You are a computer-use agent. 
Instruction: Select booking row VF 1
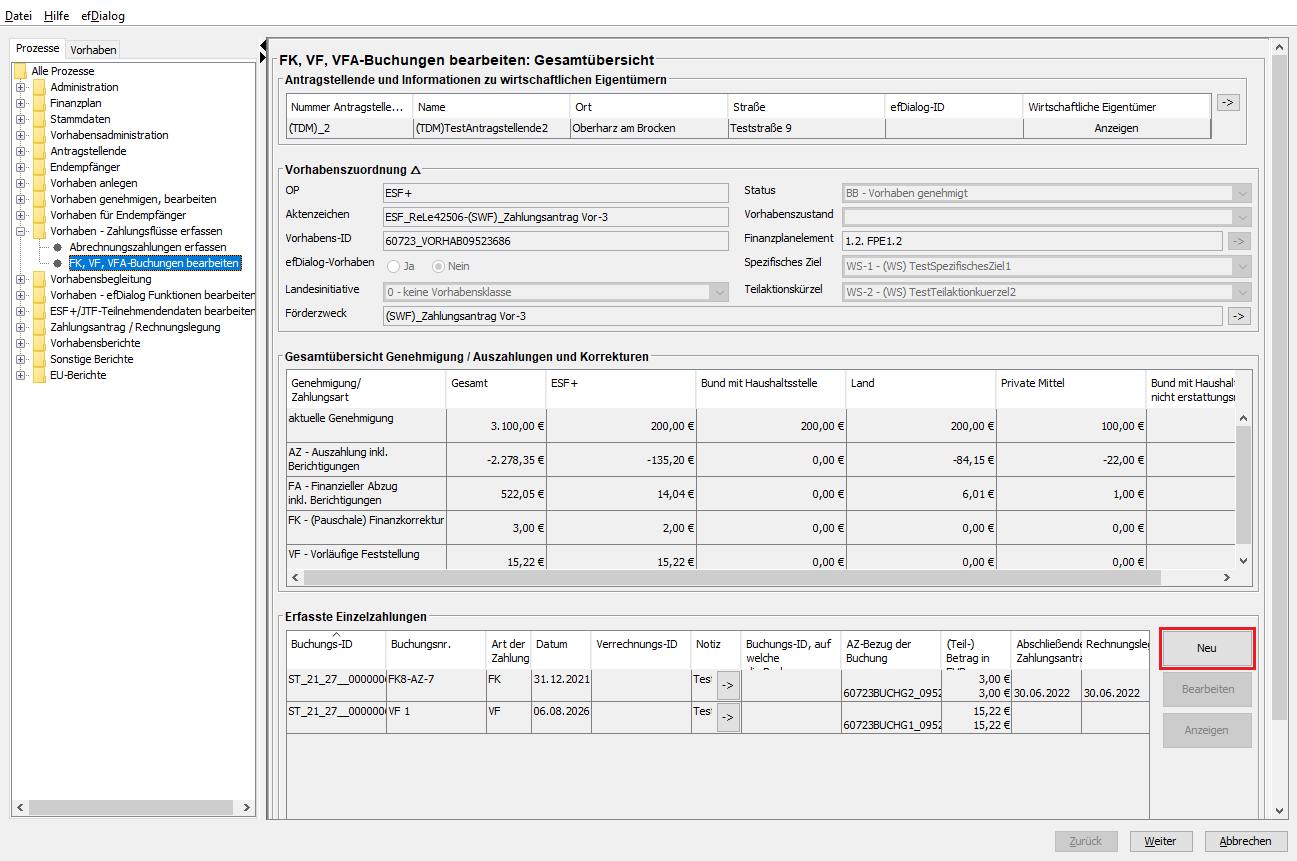(x=717, y=717)
